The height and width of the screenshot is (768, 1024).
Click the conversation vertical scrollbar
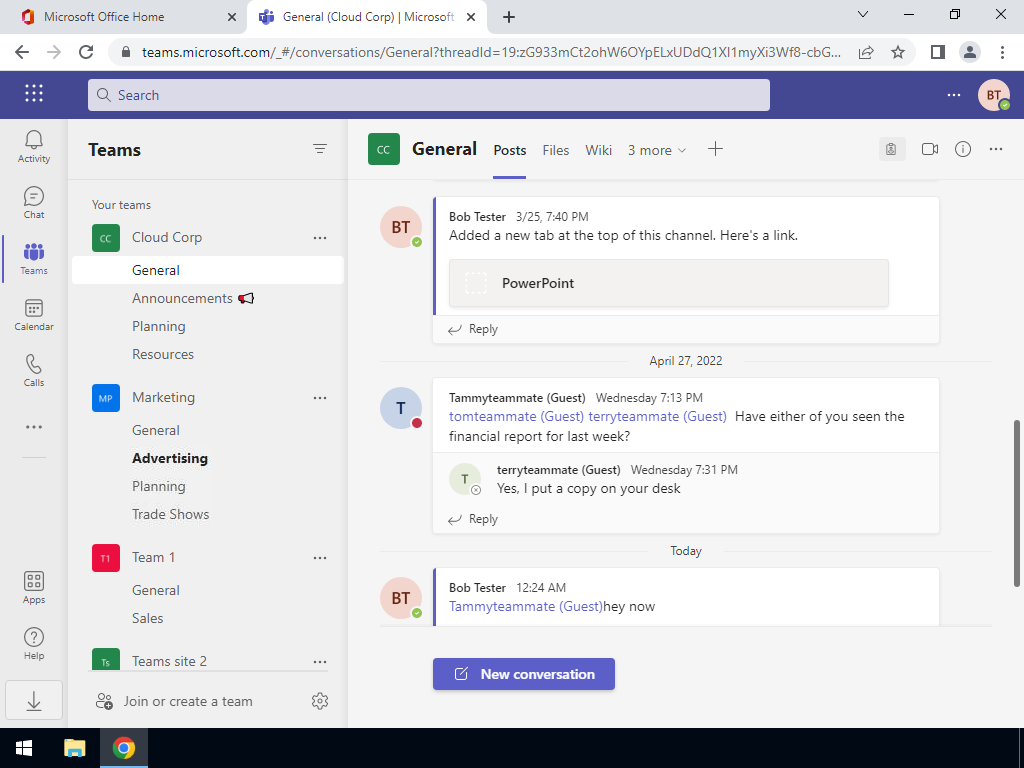pyautogui.click(x=1017, y=503)
